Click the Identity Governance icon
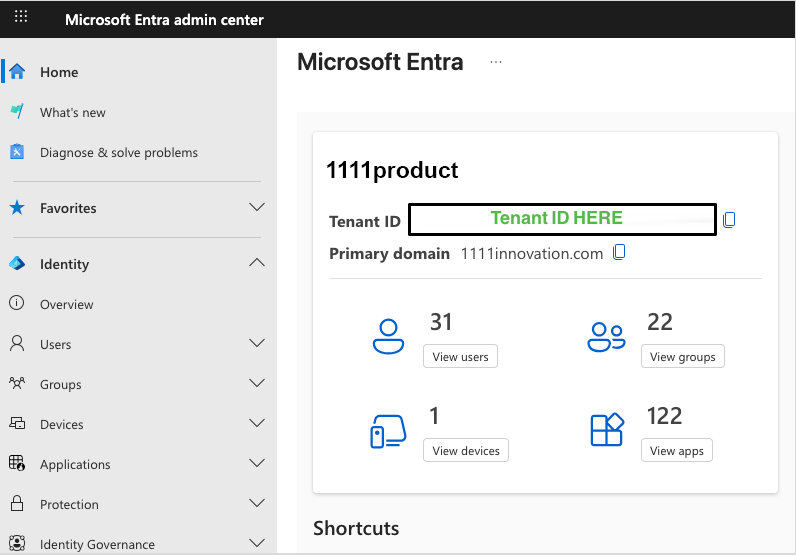 click(17, 543)
